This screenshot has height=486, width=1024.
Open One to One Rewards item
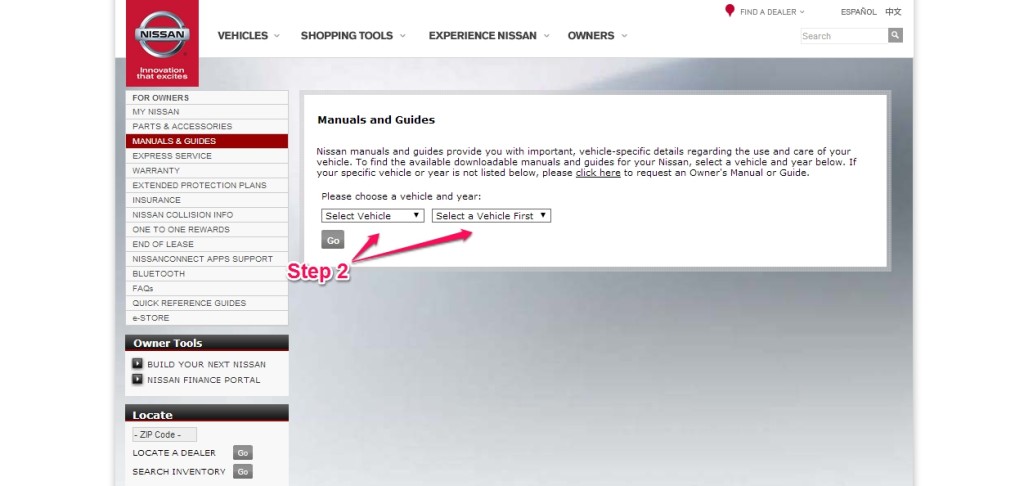click(x=206, y=229)
